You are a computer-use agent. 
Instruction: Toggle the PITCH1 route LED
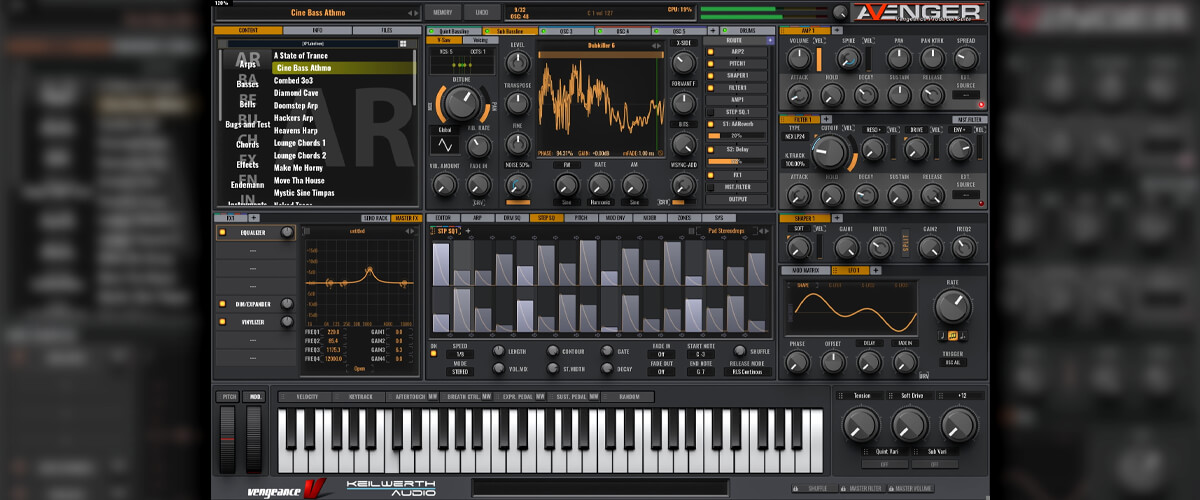click(x=711, y=63)
